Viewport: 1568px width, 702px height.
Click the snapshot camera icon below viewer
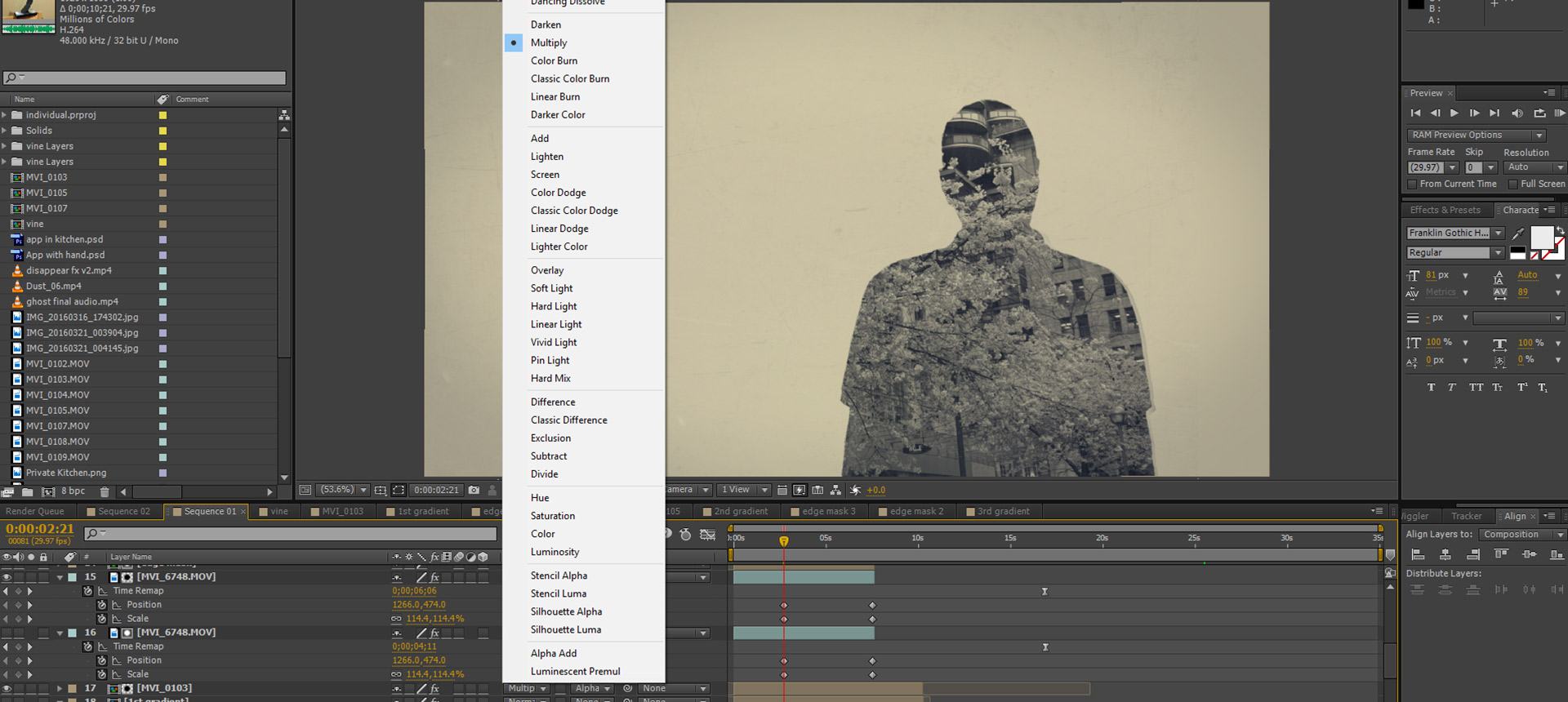click(x=474, y=491)
